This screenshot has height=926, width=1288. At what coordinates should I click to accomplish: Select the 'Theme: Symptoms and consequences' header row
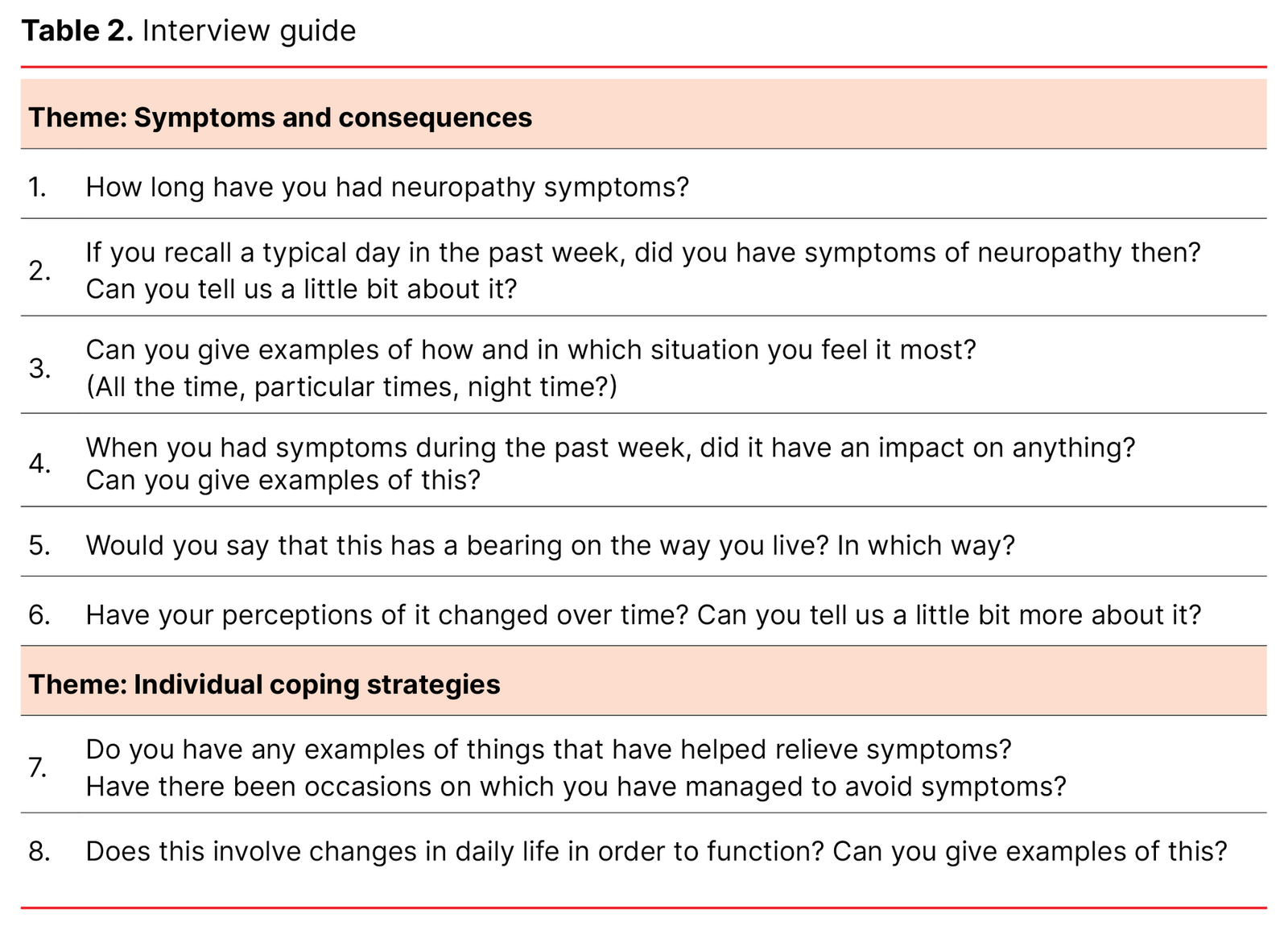(280, 118)
